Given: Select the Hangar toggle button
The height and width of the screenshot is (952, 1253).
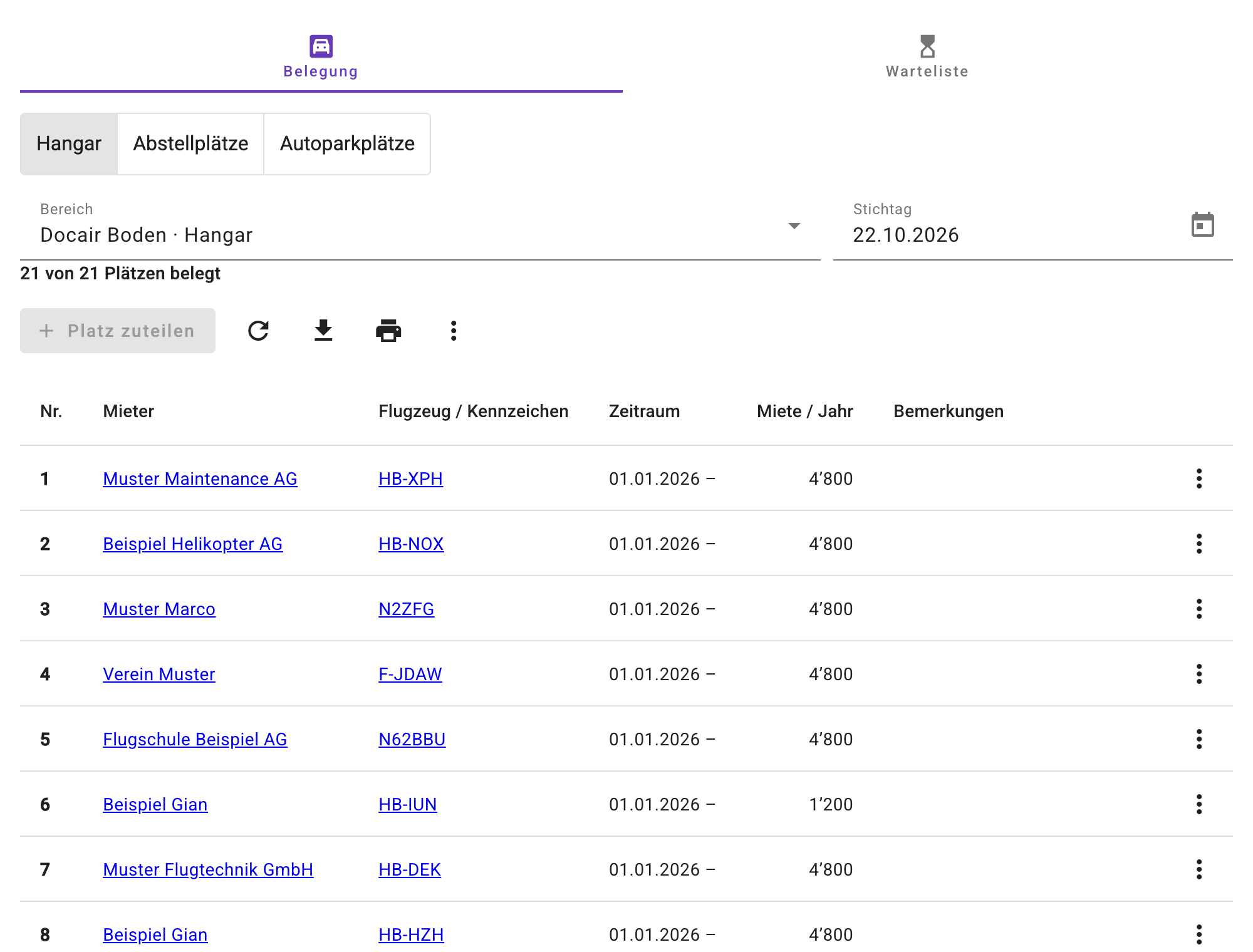Looking at the screenshot, I should pos(69,143).
